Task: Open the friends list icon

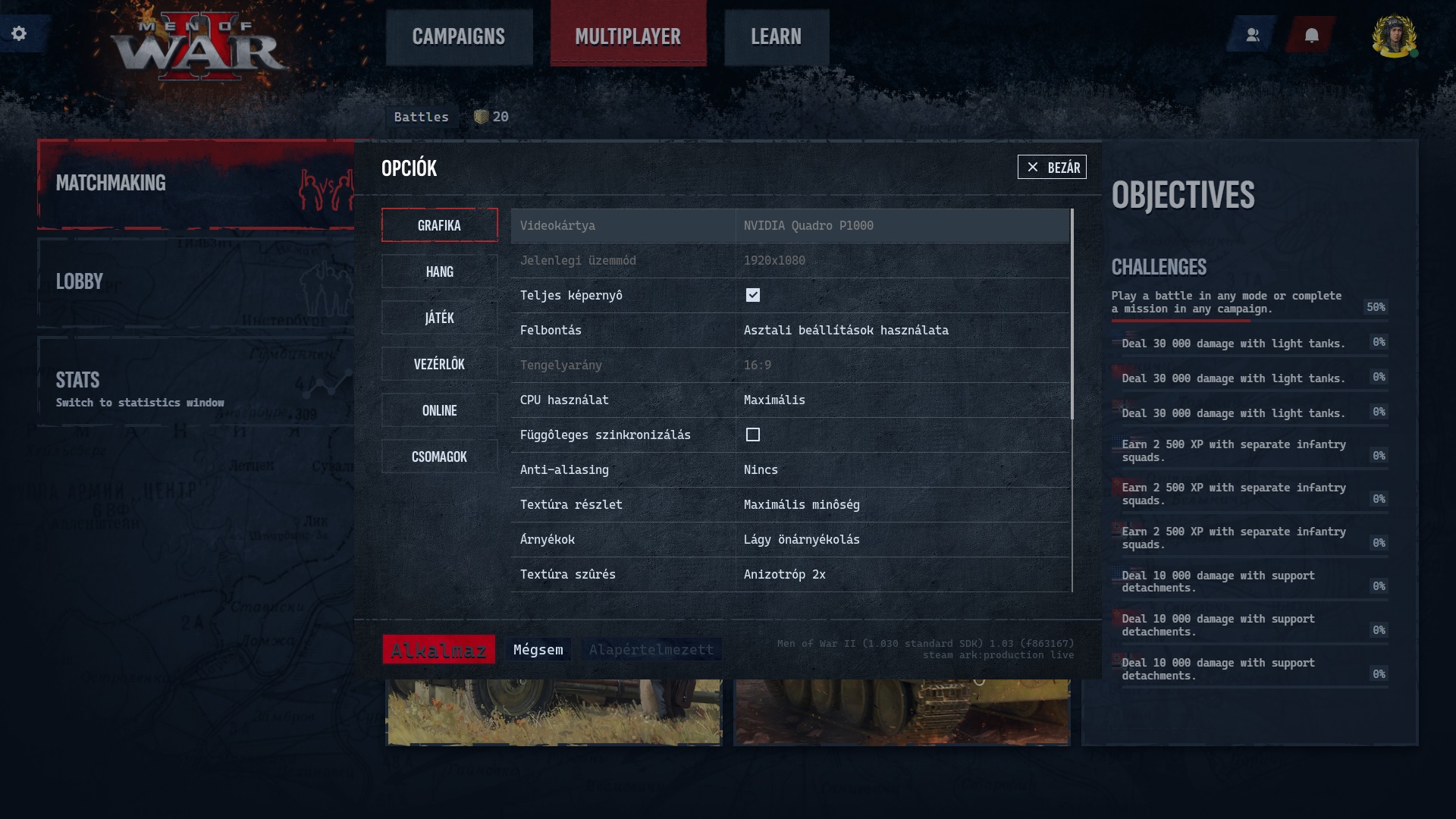Action: click(1252, 35)
